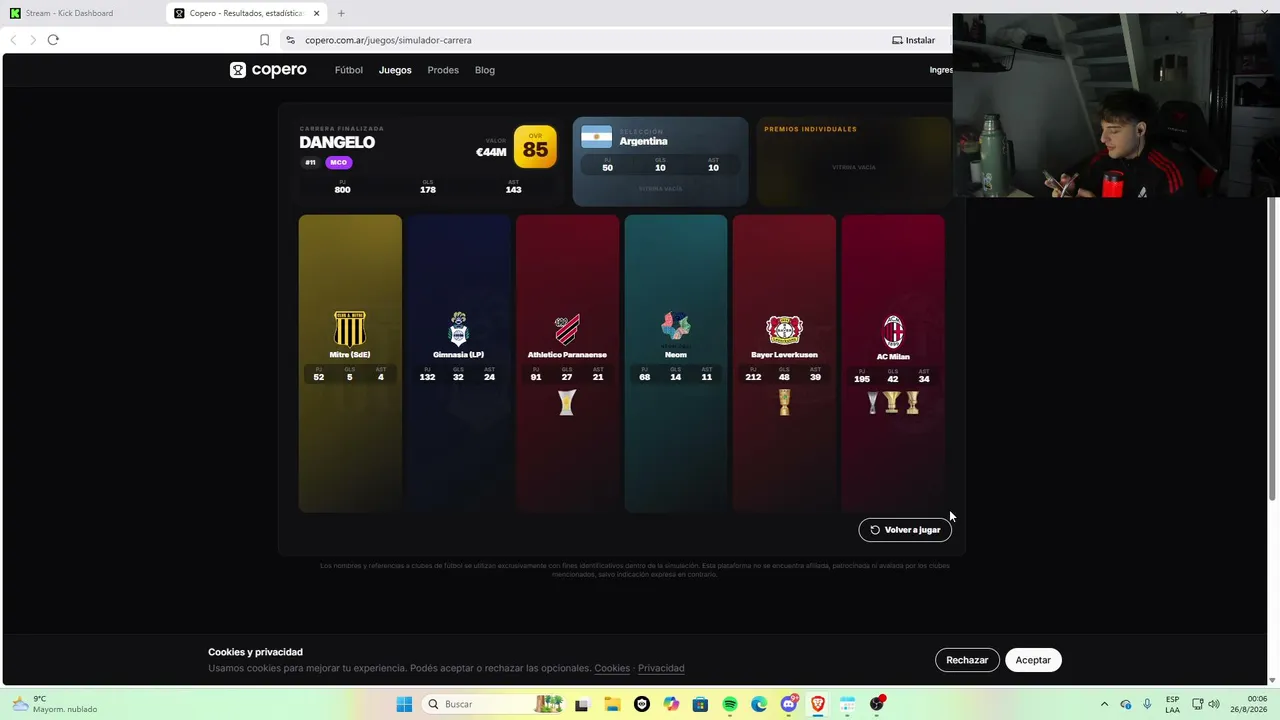Open Spotify from the taskbar
This screenshot has height=720, width=1280.
coord(730,704)
